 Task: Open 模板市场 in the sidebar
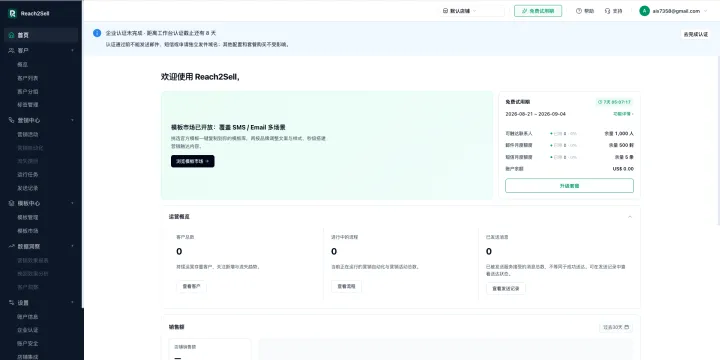click(x=28, y=231)
